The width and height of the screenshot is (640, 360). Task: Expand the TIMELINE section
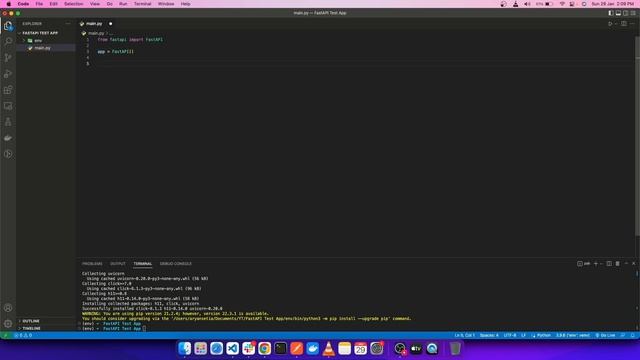click(x=31, y=328)
